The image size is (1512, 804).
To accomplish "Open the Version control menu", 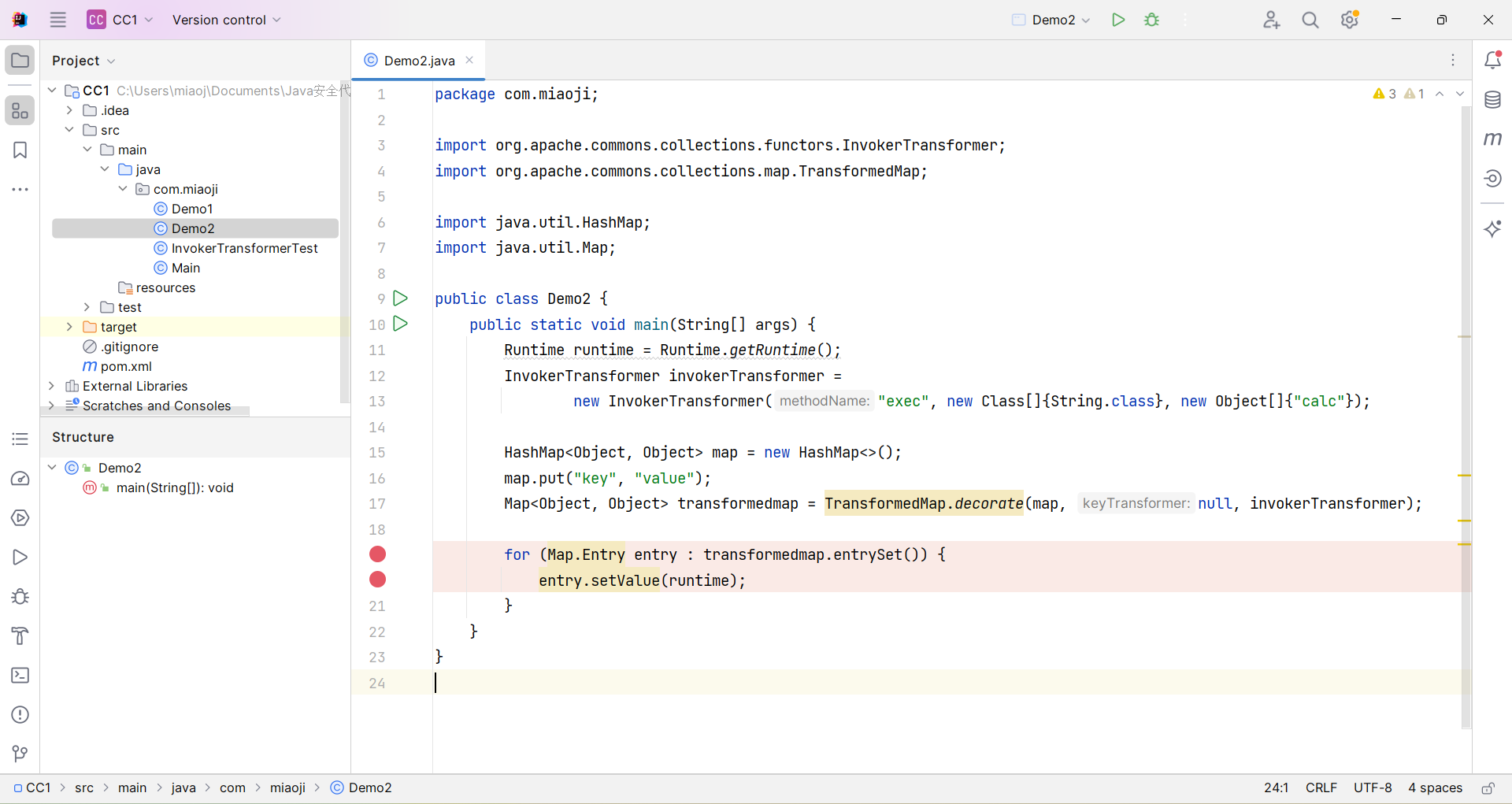I will [226, 20].
